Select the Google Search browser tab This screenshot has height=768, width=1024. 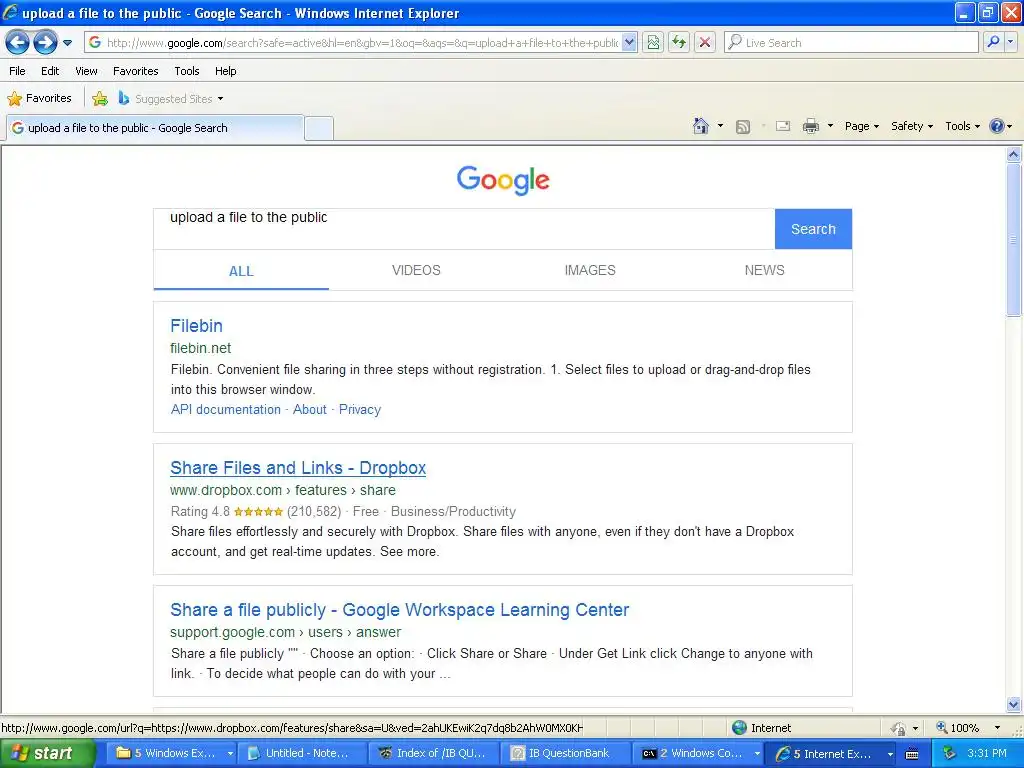point(155,128)
